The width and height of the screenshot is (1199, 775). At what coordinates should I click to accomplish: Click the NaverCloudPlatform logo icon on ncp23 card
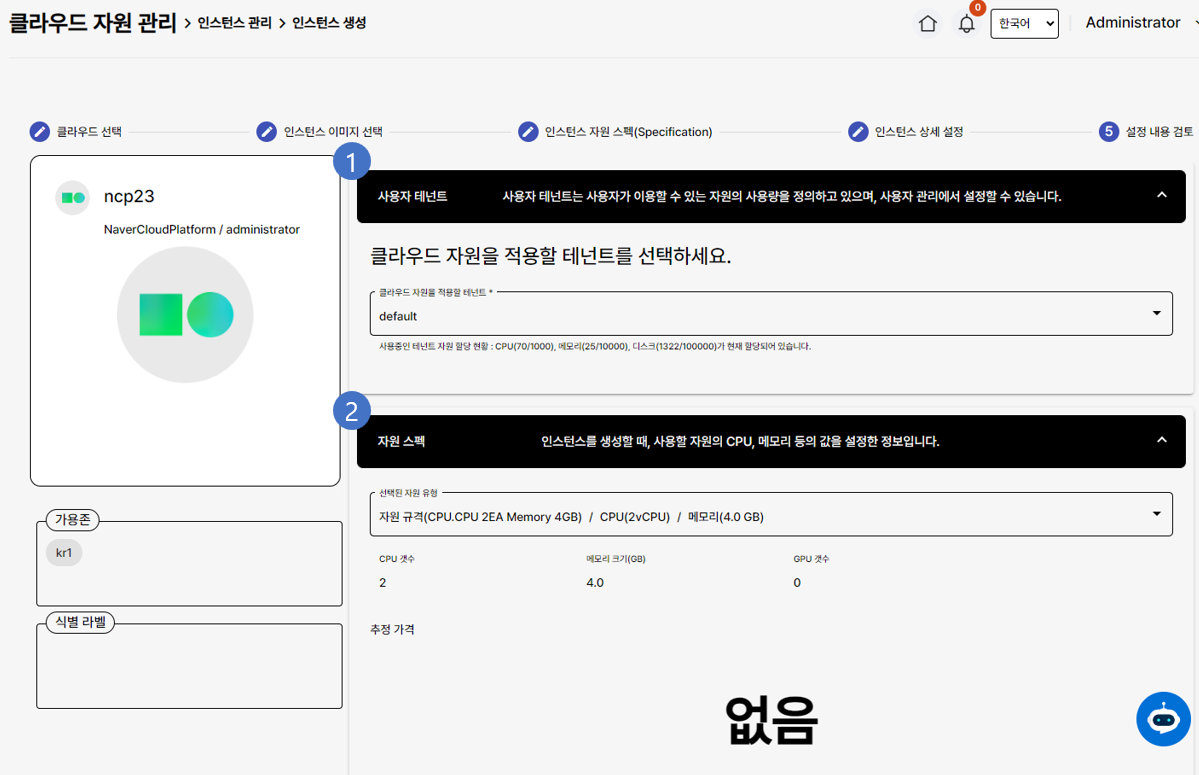(x=72, y=197)
